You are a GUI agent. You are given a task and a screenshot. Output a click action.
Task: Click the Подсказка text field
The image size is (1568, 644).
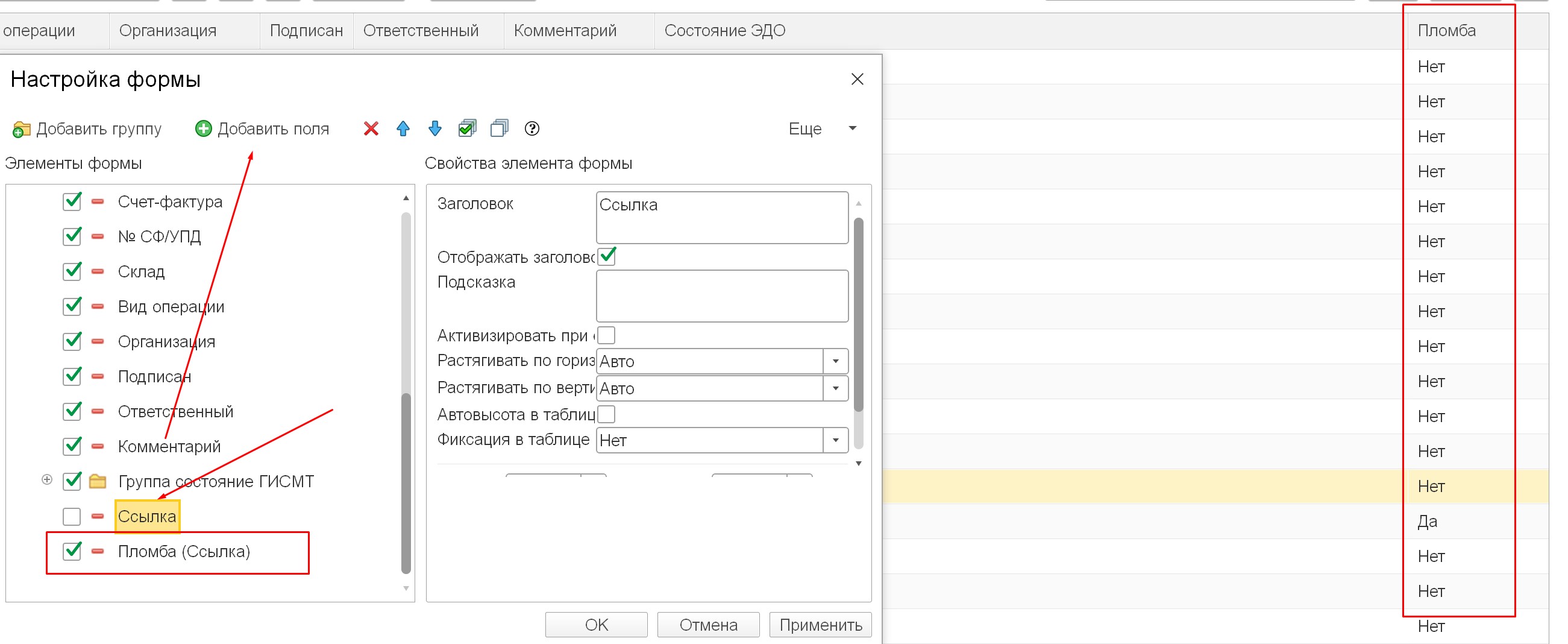click(723, 296)
